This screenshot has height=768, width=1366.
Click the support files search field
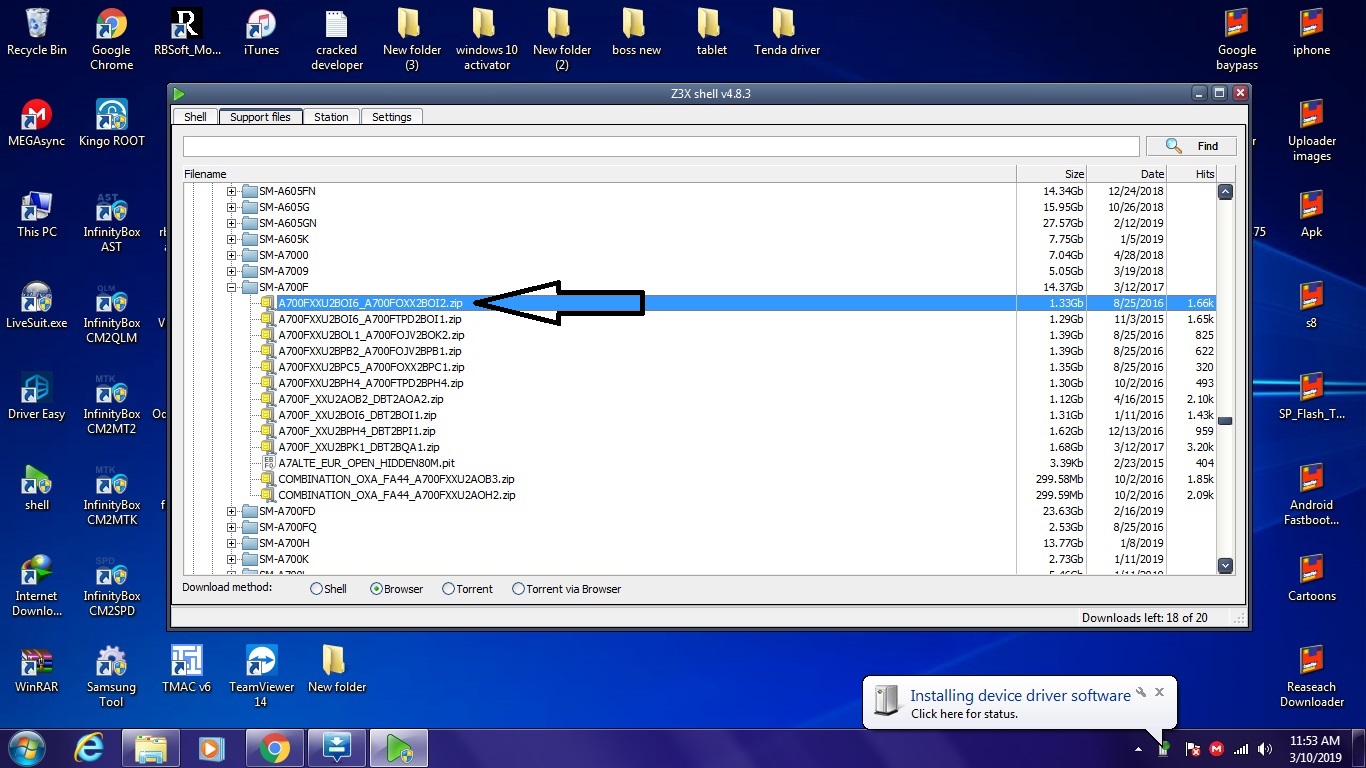pos(661,146)
